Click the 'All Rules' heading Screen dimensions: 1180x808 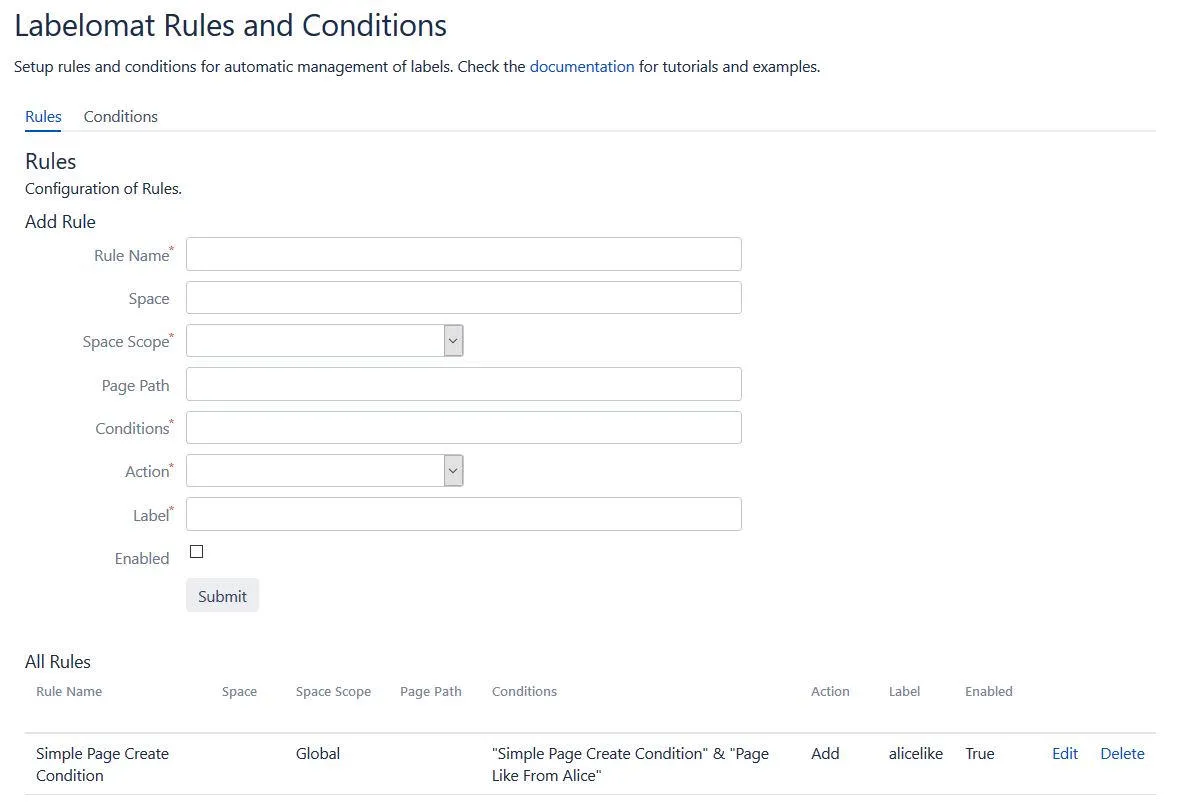point(58,662)
